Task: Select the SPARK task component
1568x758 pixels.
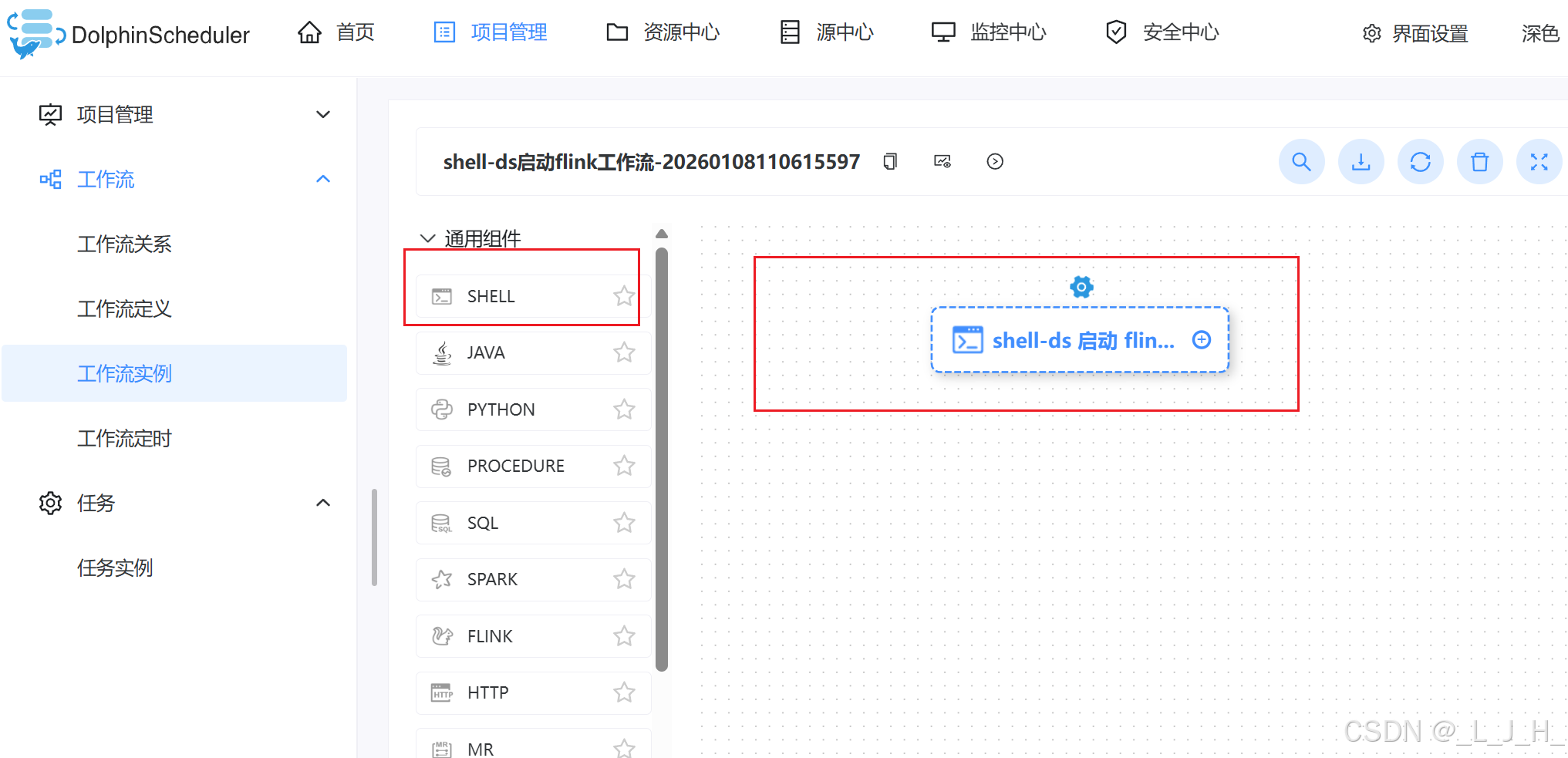Action: tap(533, 580)
